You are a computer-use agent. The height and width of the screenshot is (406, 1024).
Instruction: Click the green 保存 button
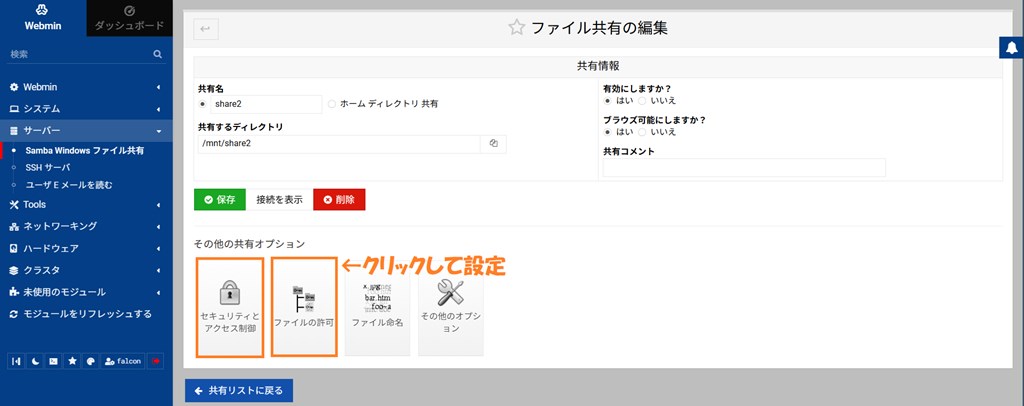click(219, 199)
